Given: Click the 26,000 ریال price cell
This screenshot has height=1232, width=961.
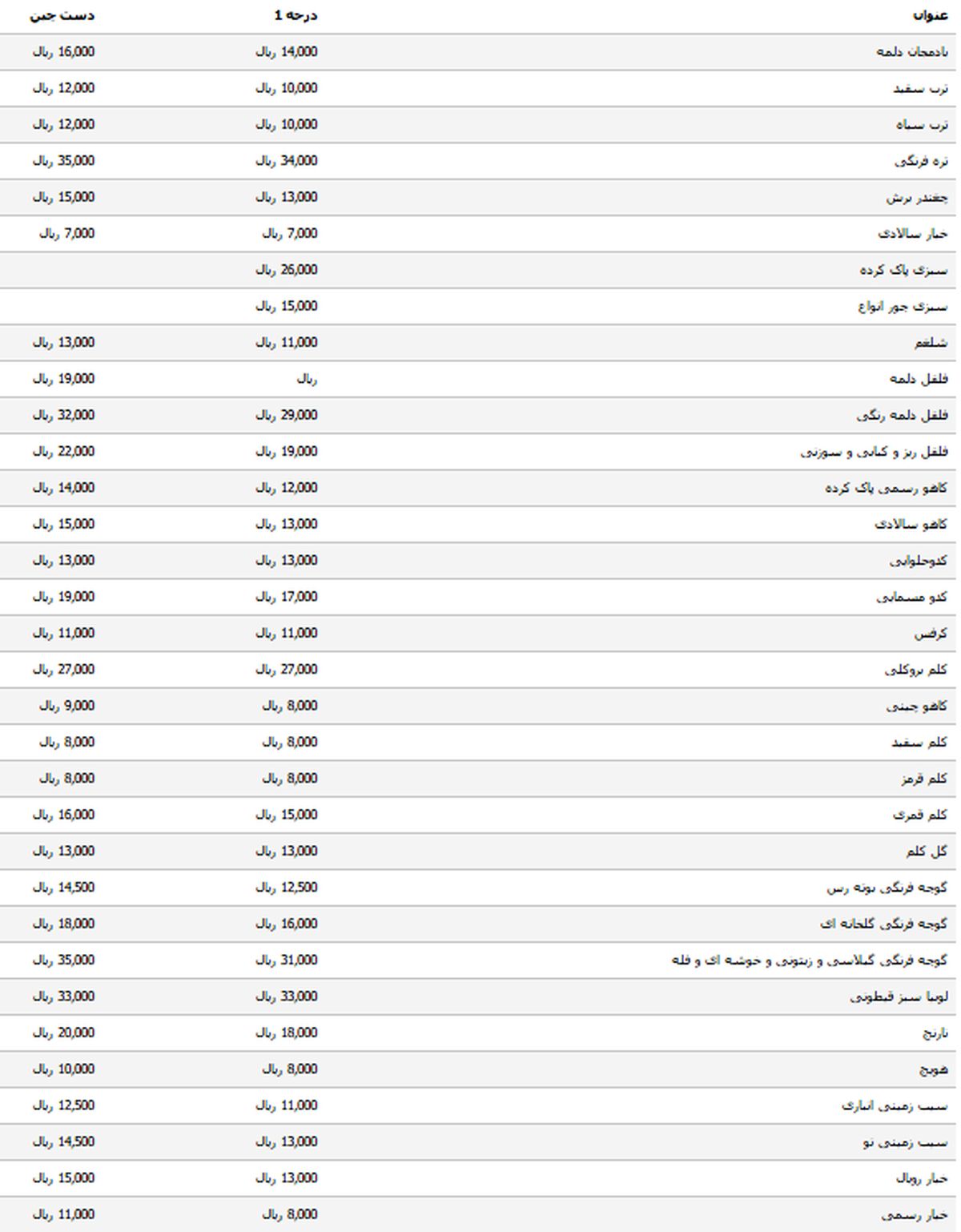Looking at the screenshot, I should 286,270.
